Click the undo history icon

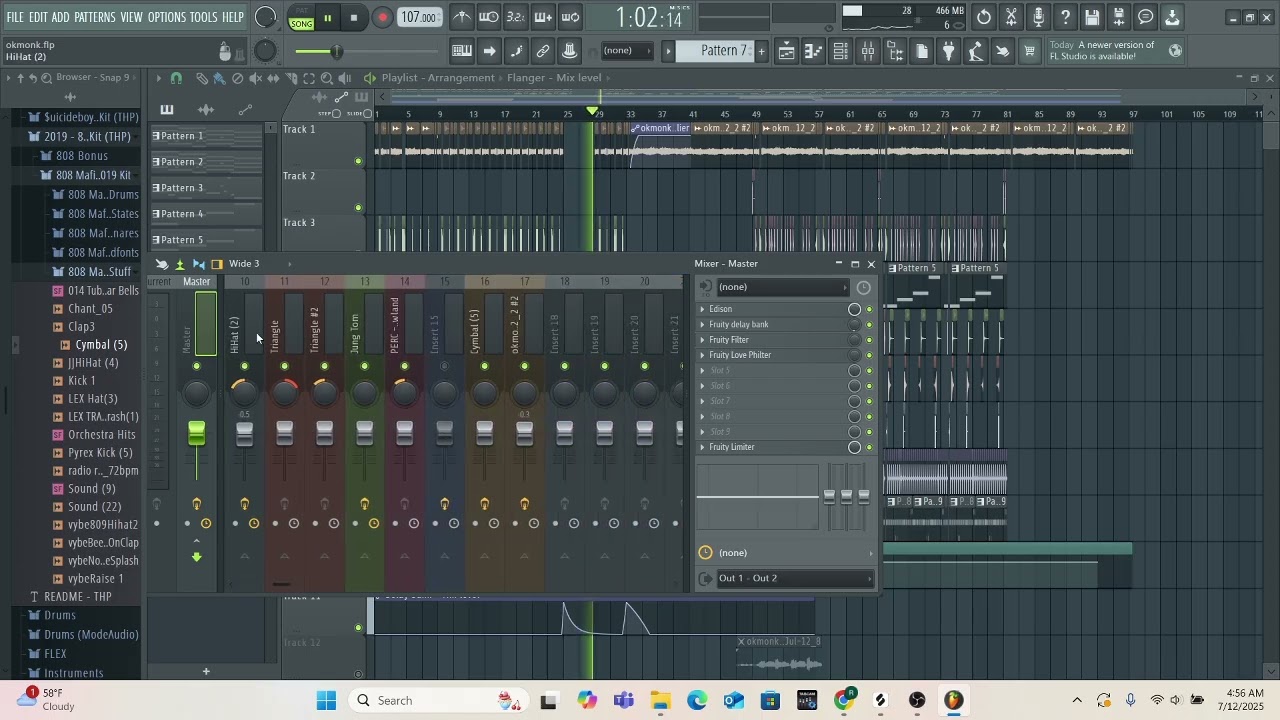point(984,17)
